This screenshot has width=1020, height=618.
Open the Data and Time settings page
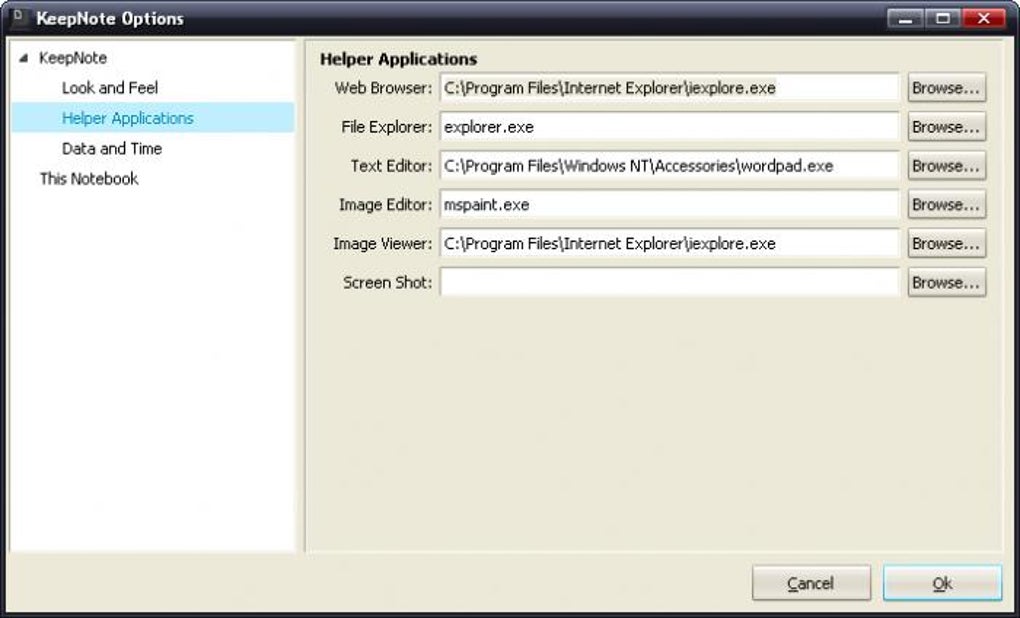(111, 148)
